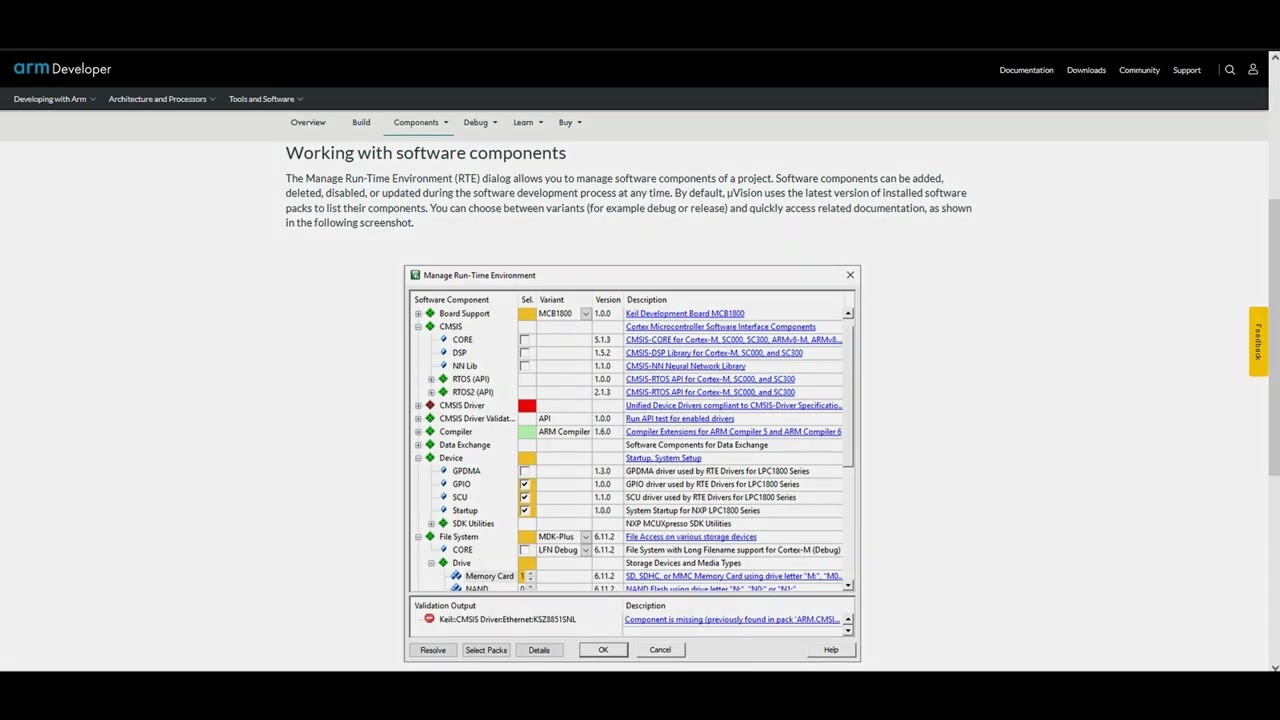Viewport: 1280px width, 720px height.
Task: Click the Details button
Action: pos(539,650)
